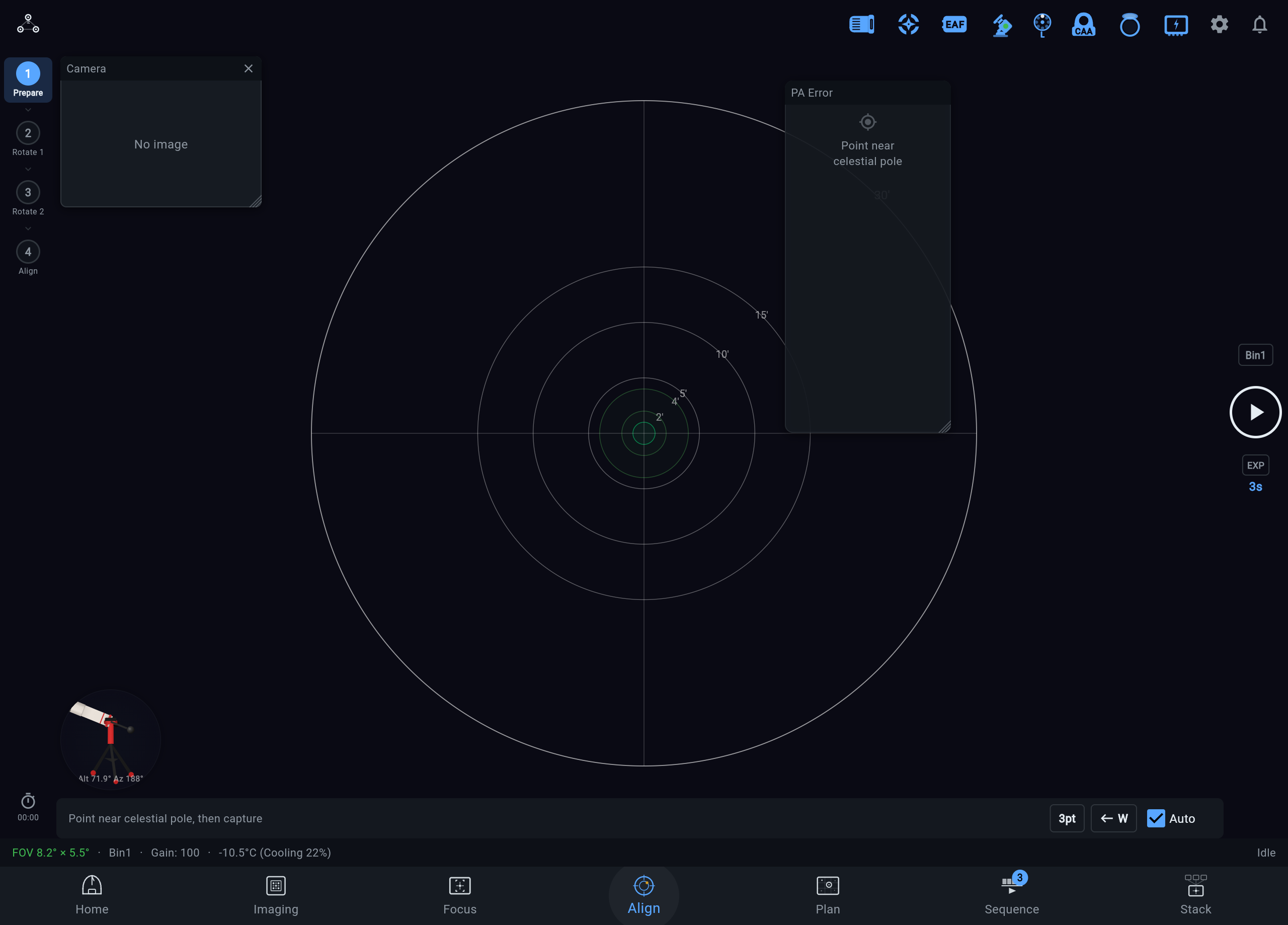This screenshot has height=925, width=1288.
Task: Click the 3s exposure value
Action: (1255, 486)
